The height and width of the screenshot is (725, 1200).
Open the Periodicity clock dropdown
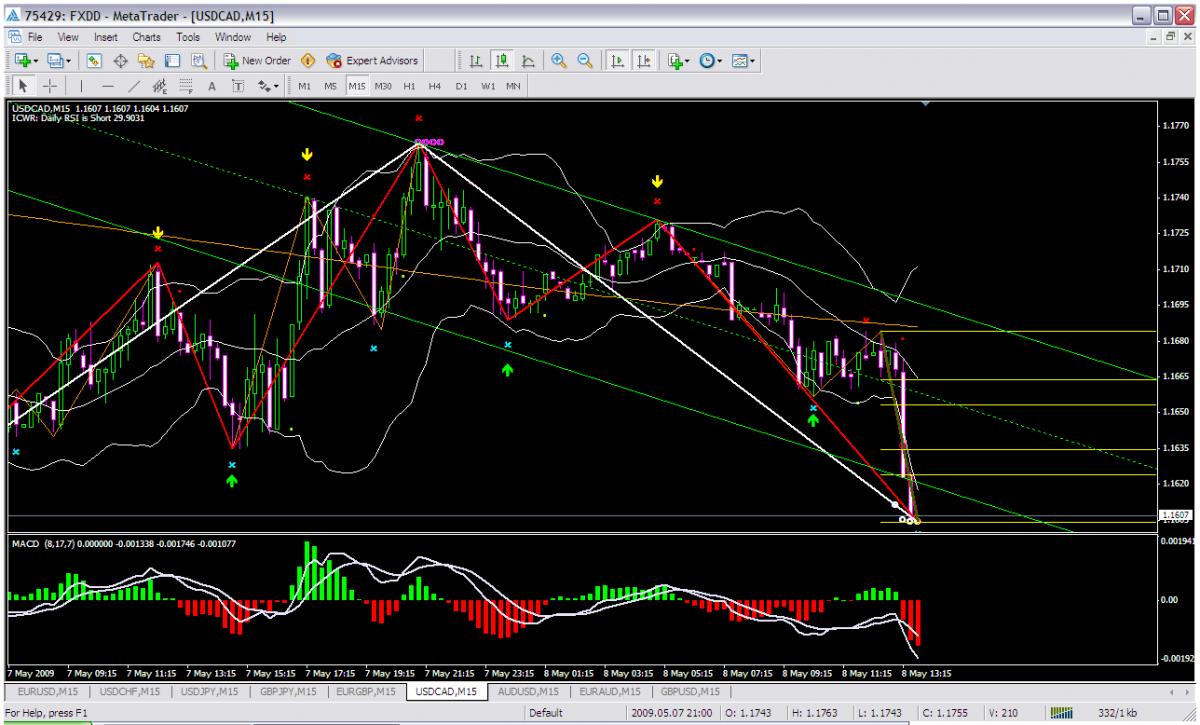711,61
